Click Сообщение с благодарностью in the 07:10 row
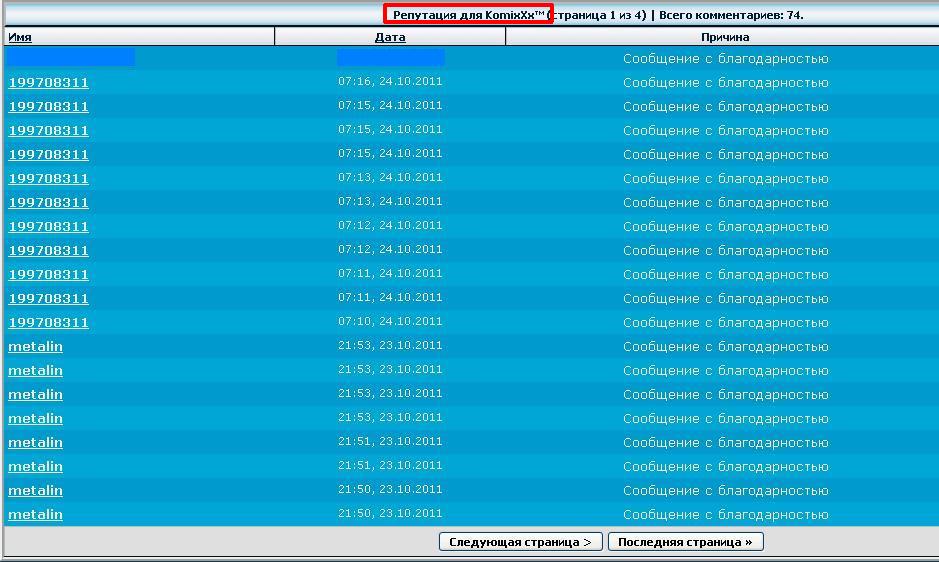Screen dimensions: 939x562 [x=725, y=322]
